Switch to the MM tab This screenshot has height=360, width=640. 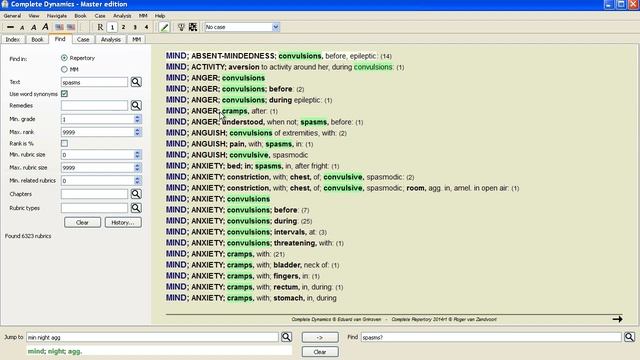[x=136, y=40]
